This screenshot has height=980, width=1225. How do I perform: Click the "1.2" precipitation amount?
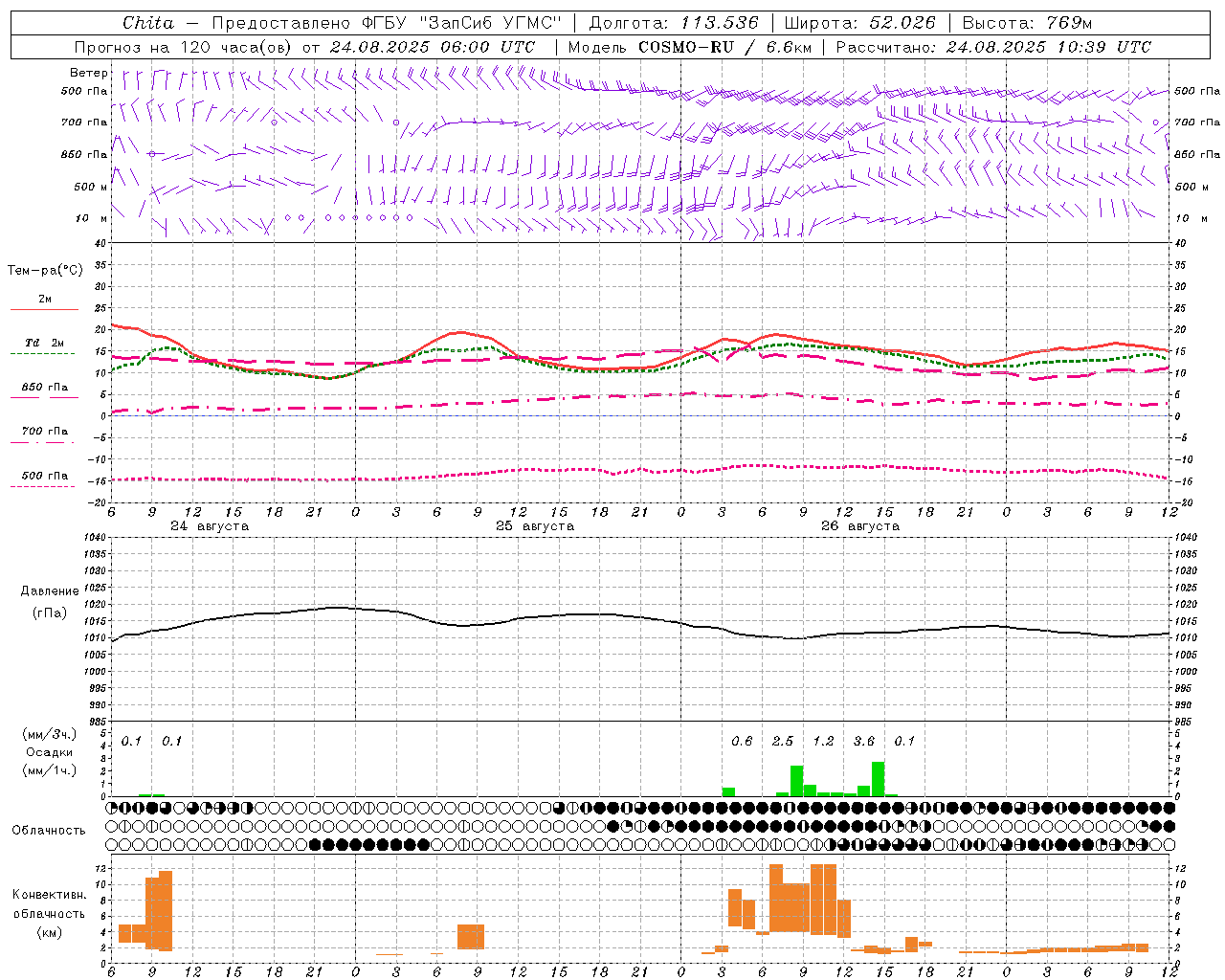click(x=823, y=741)
